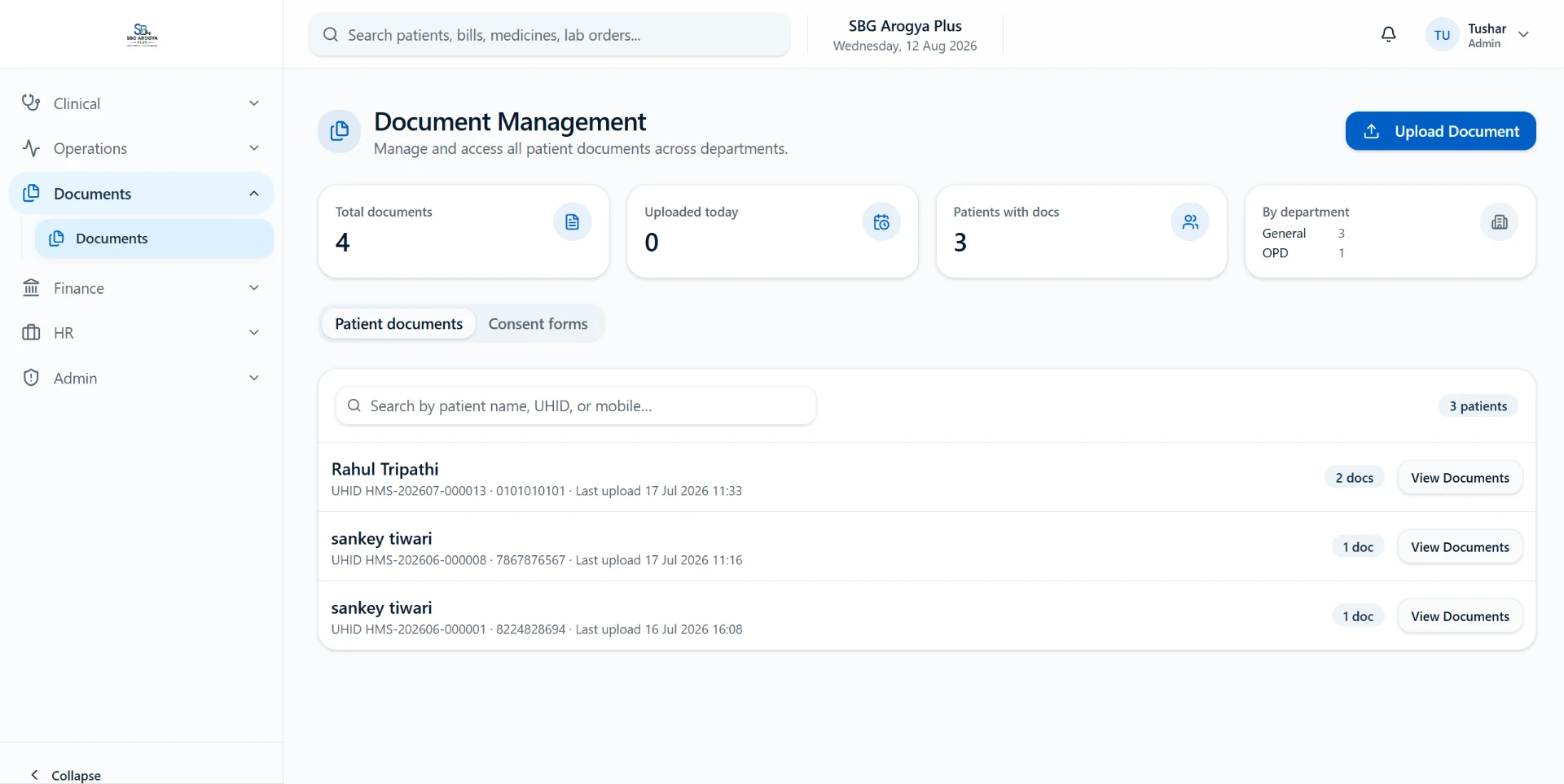This screenshot has height=784, width=1564.
Task: Click the General department count row
Action: click(x=1303, y=234)
